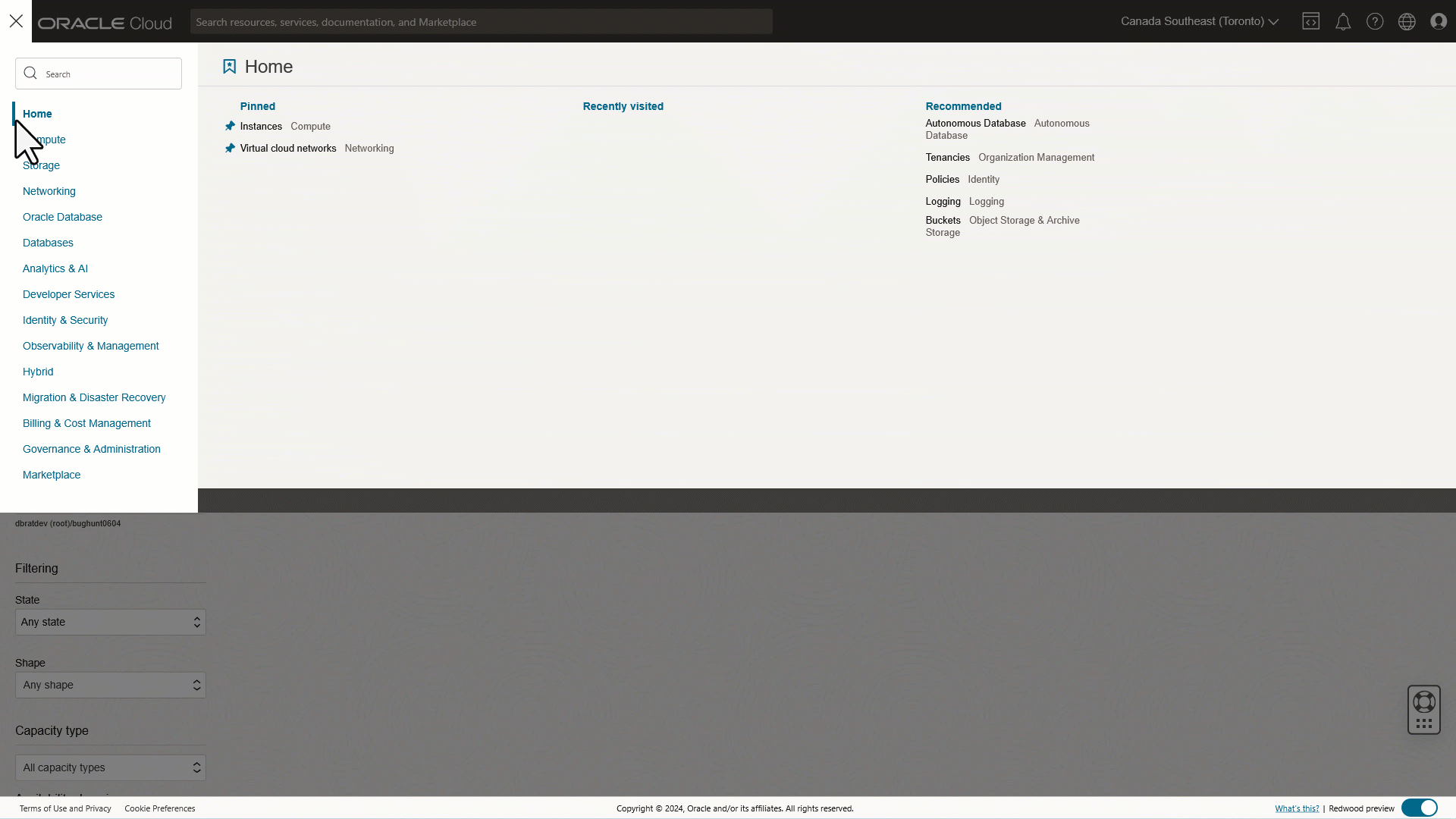Open the Any shape dropdown

pyautogui.click(x=110, y=685)
